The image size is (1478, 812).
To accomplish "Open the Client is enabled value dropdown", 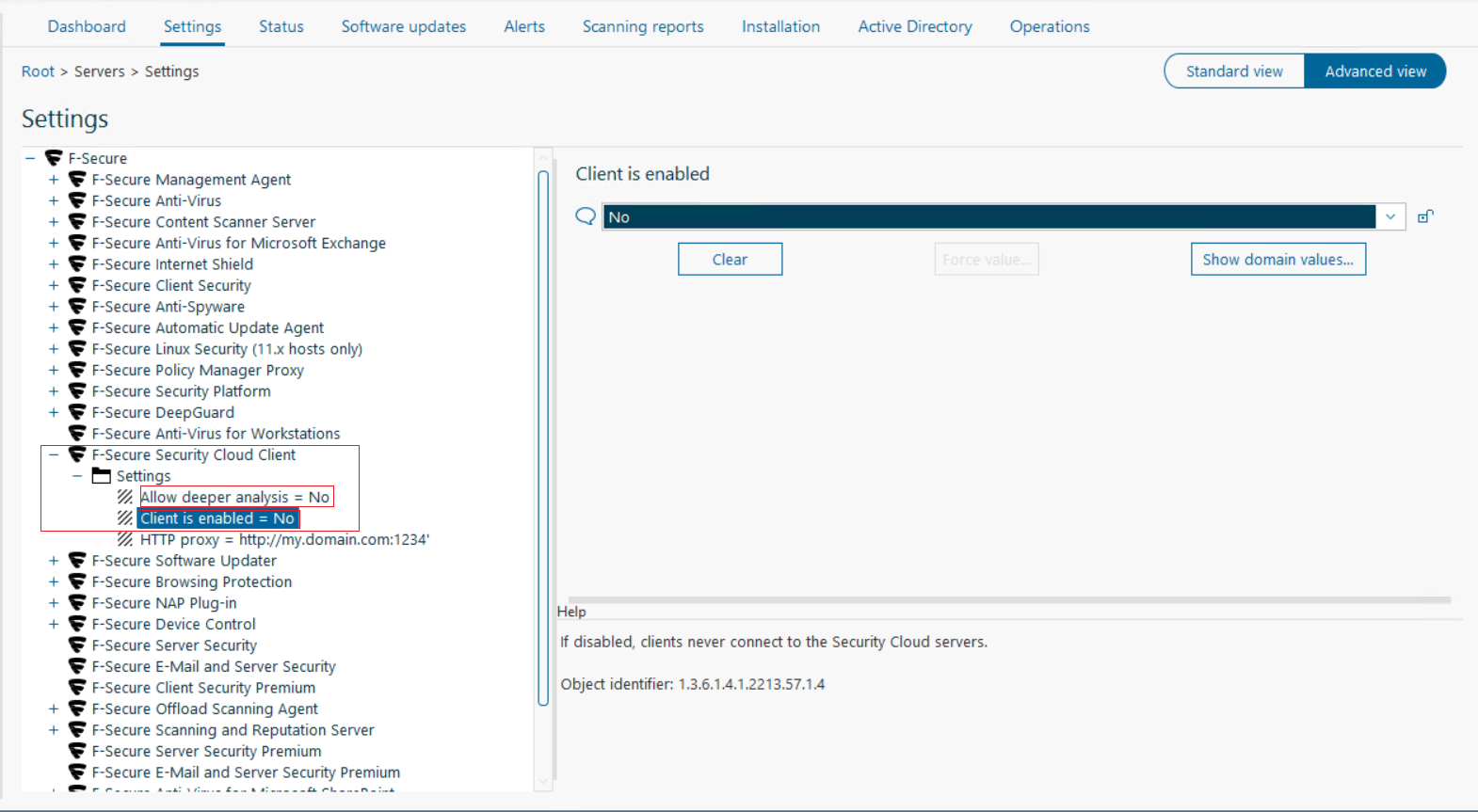I will (x=1390, y=216).
